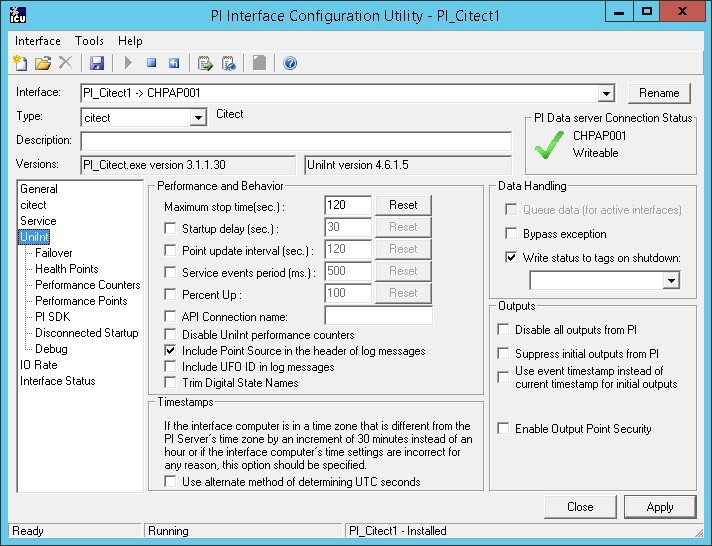Click the Description input field
Viewport: 712px width, 546px height.
tap(296, 141)
